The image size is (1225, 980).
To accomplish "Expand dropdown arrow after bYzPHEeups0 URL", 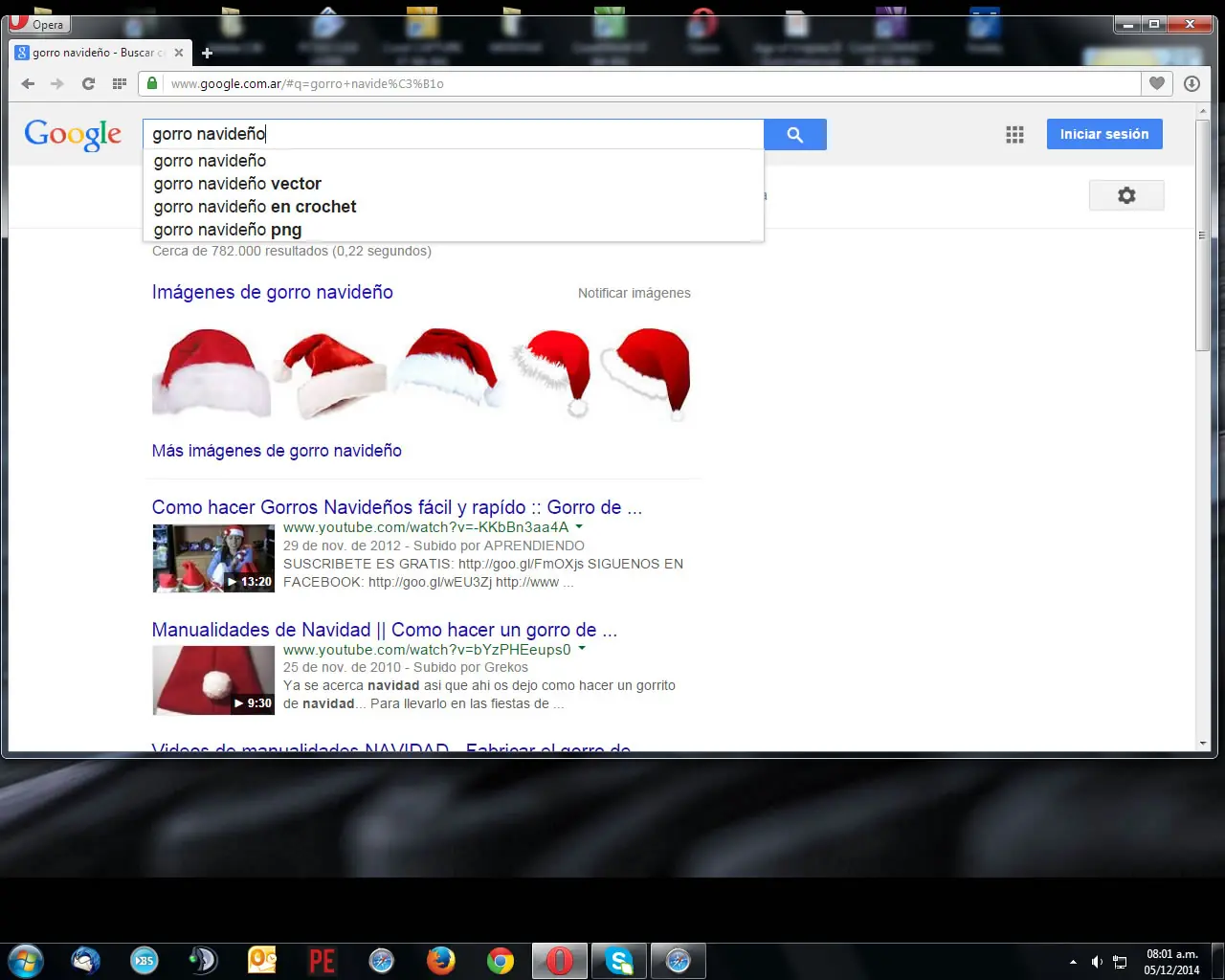I will [582, 649].
